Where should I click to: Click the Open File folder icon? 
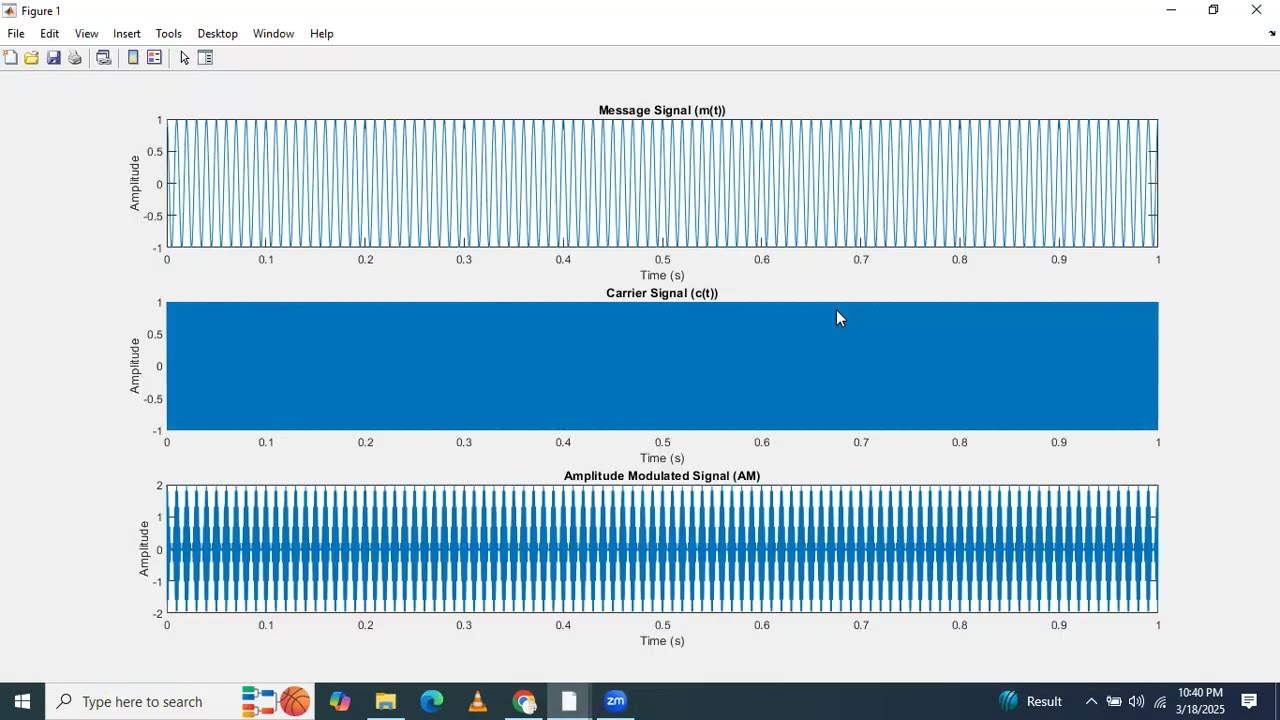(32, 58)
